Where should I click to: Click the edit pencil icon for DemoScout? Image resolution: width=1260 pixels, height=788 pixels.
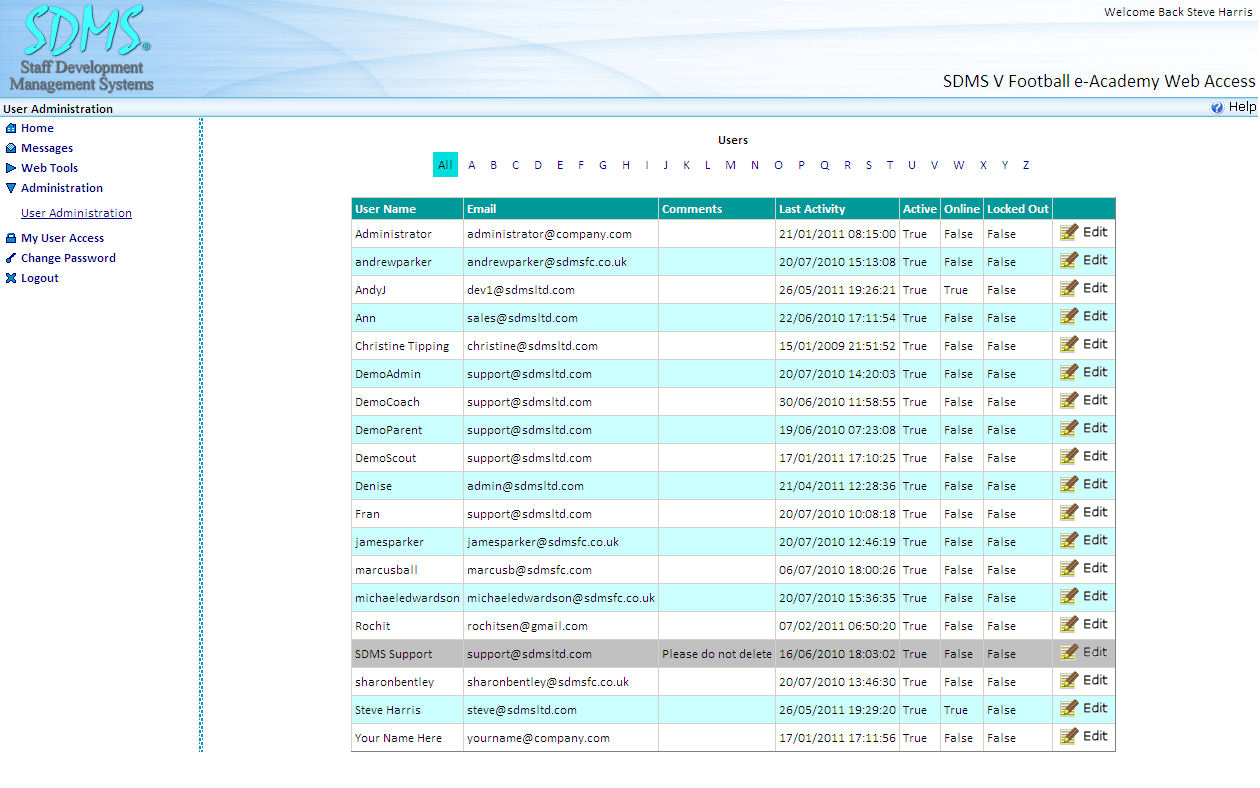(x=1069, y=456)
